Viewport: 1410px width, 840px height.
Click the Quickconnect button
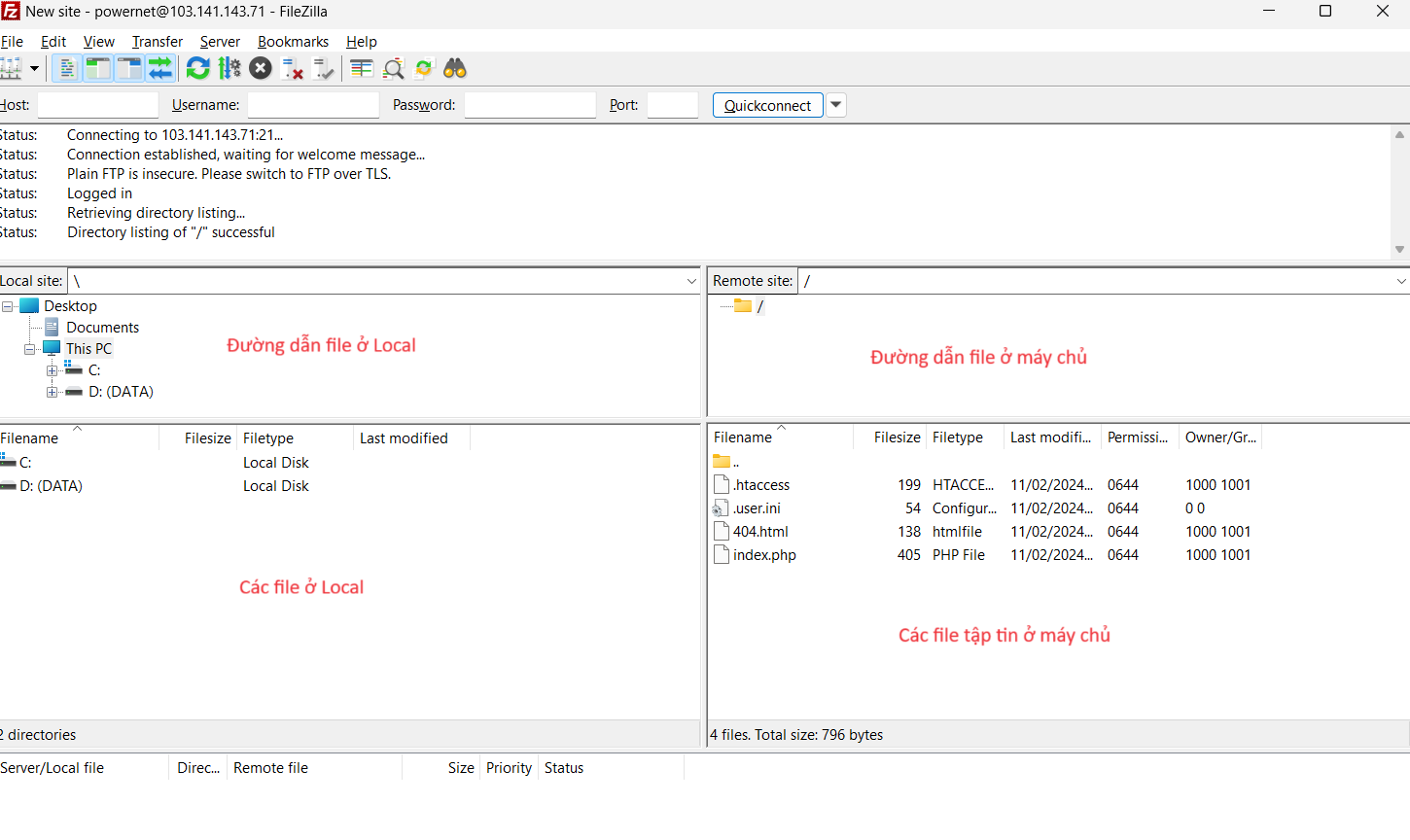click(767, 105)
